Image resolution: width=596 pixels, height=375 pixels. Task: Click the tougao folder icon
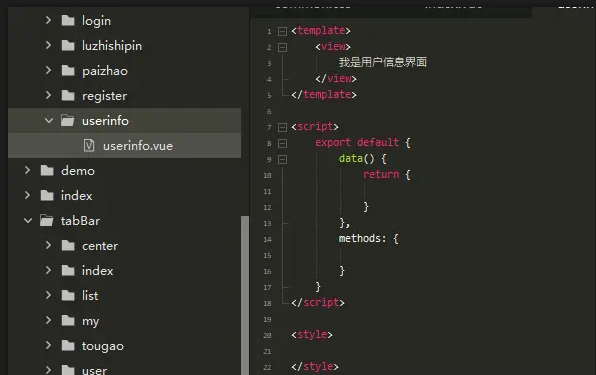(68, 346)
